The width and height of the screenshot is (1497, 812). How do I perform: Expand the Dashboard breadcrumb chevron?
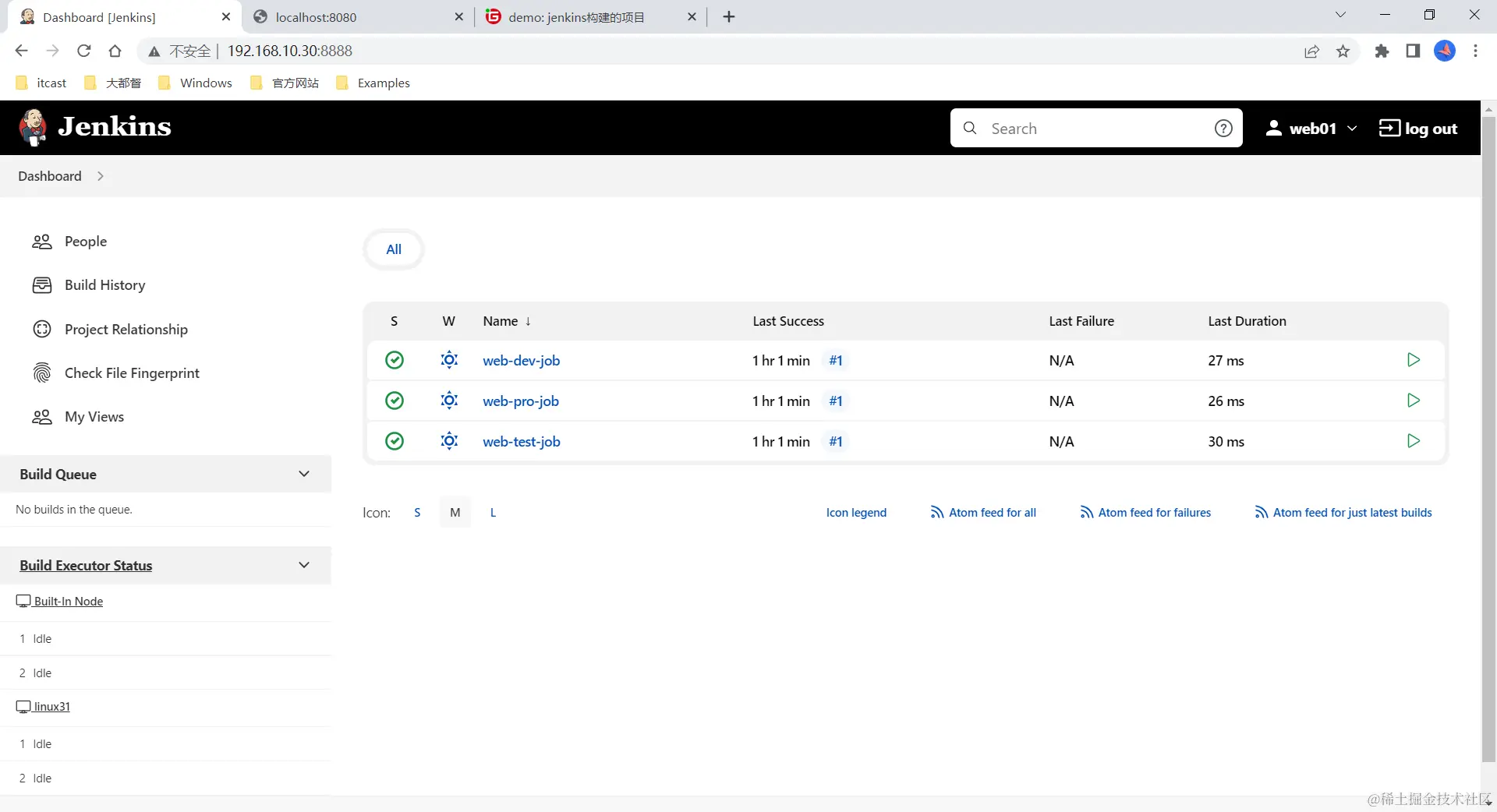pyautogui.click(x=101, y=176)
